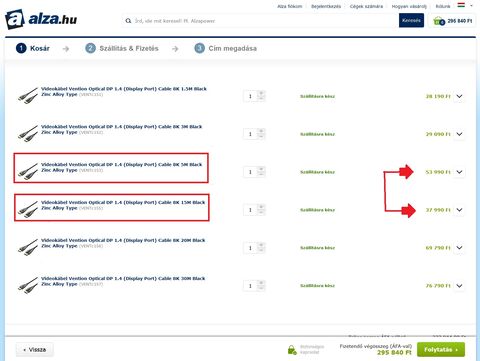Click the 29 090 Ft price

click(438, 134)
